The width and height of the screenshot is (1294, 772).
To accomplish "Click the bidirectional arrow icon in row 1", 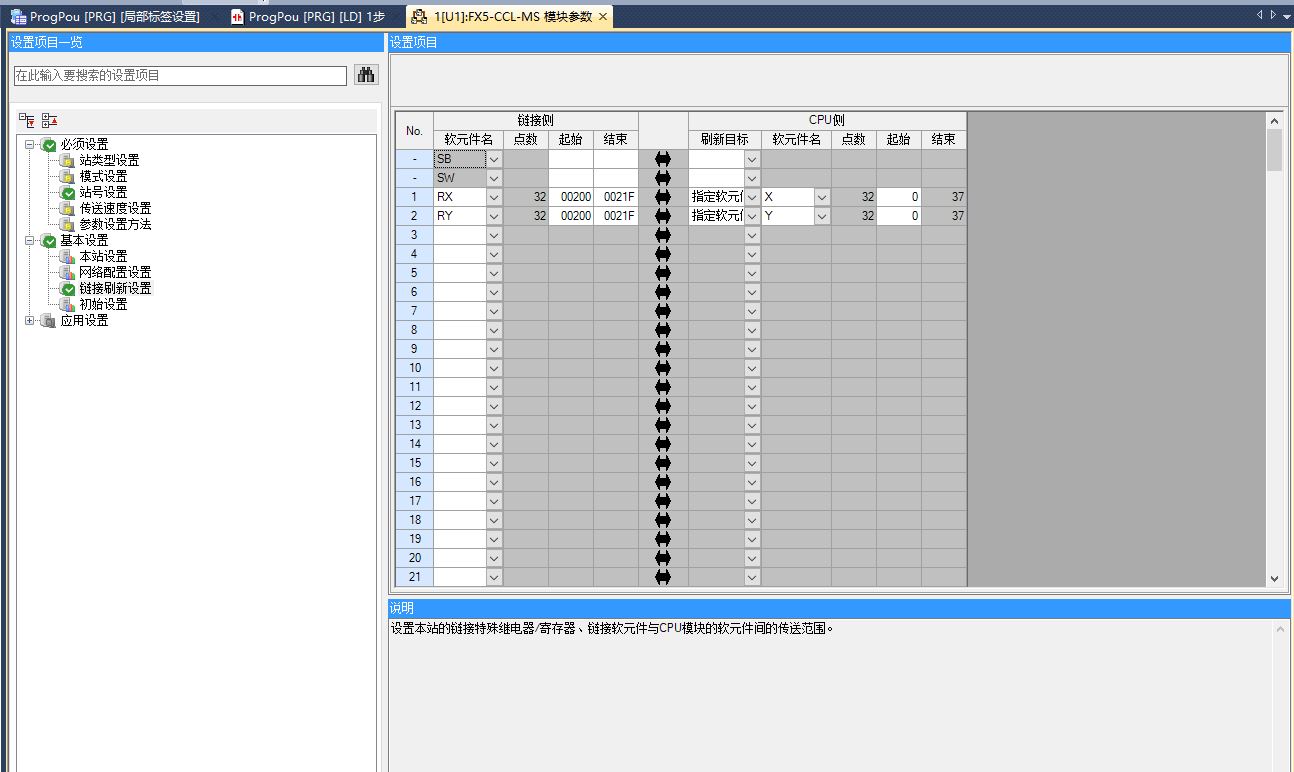I will 662,197.
